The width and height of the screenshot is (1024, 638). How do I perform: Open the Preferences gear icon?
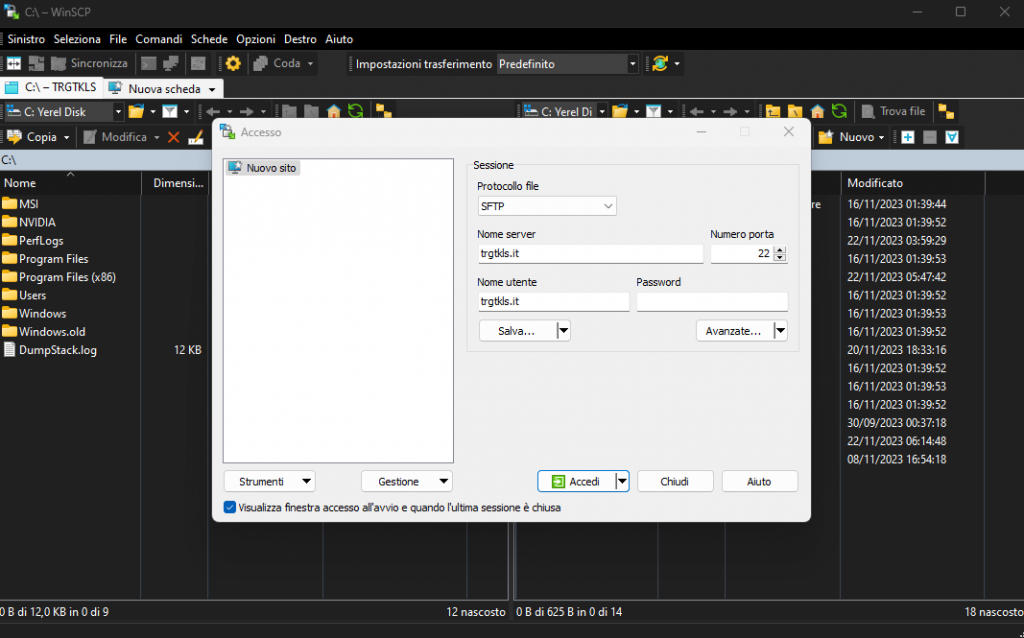coord(233,63)
